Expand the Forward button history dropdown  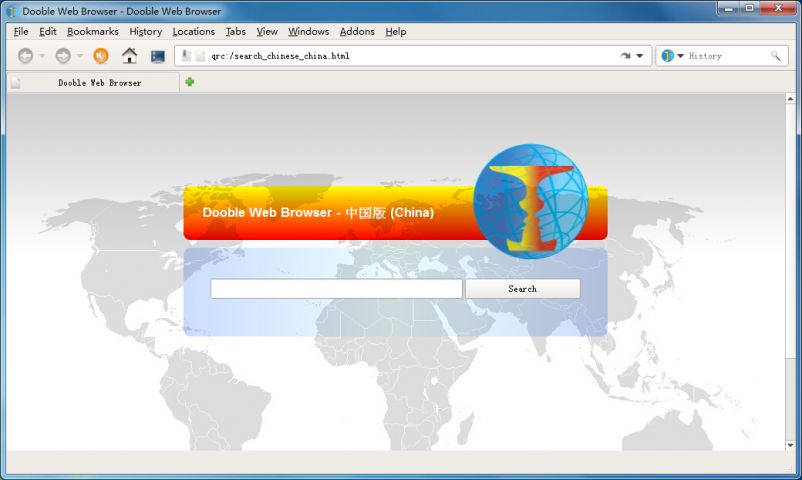point(80,56)
